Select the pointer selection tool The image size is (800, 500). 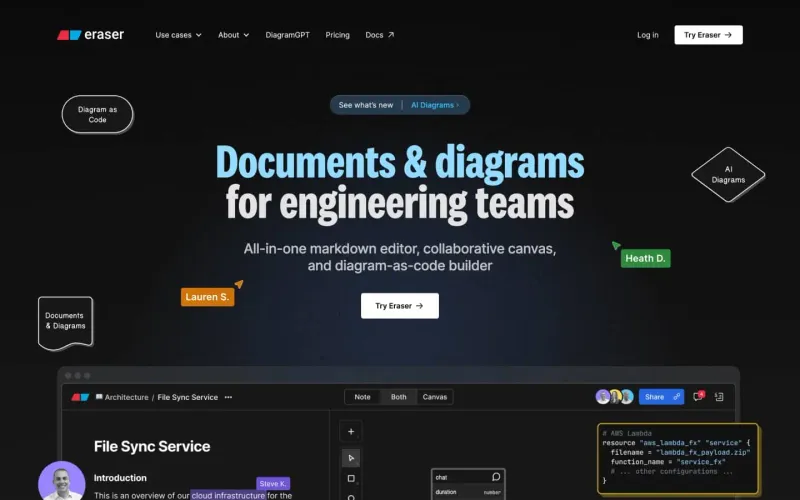351,458
